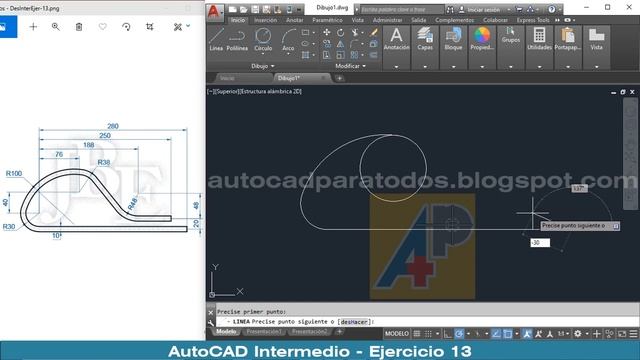Switch to the Administrar ribbon tab
640x360 pixels.
[387, 20]
